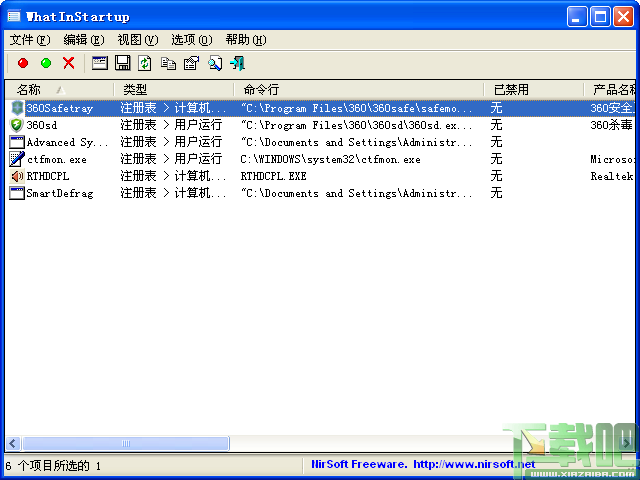Click the speaker icon beside RTHDCPL
640x480 pixels.
pyautogui.click(x=17, y=176)
